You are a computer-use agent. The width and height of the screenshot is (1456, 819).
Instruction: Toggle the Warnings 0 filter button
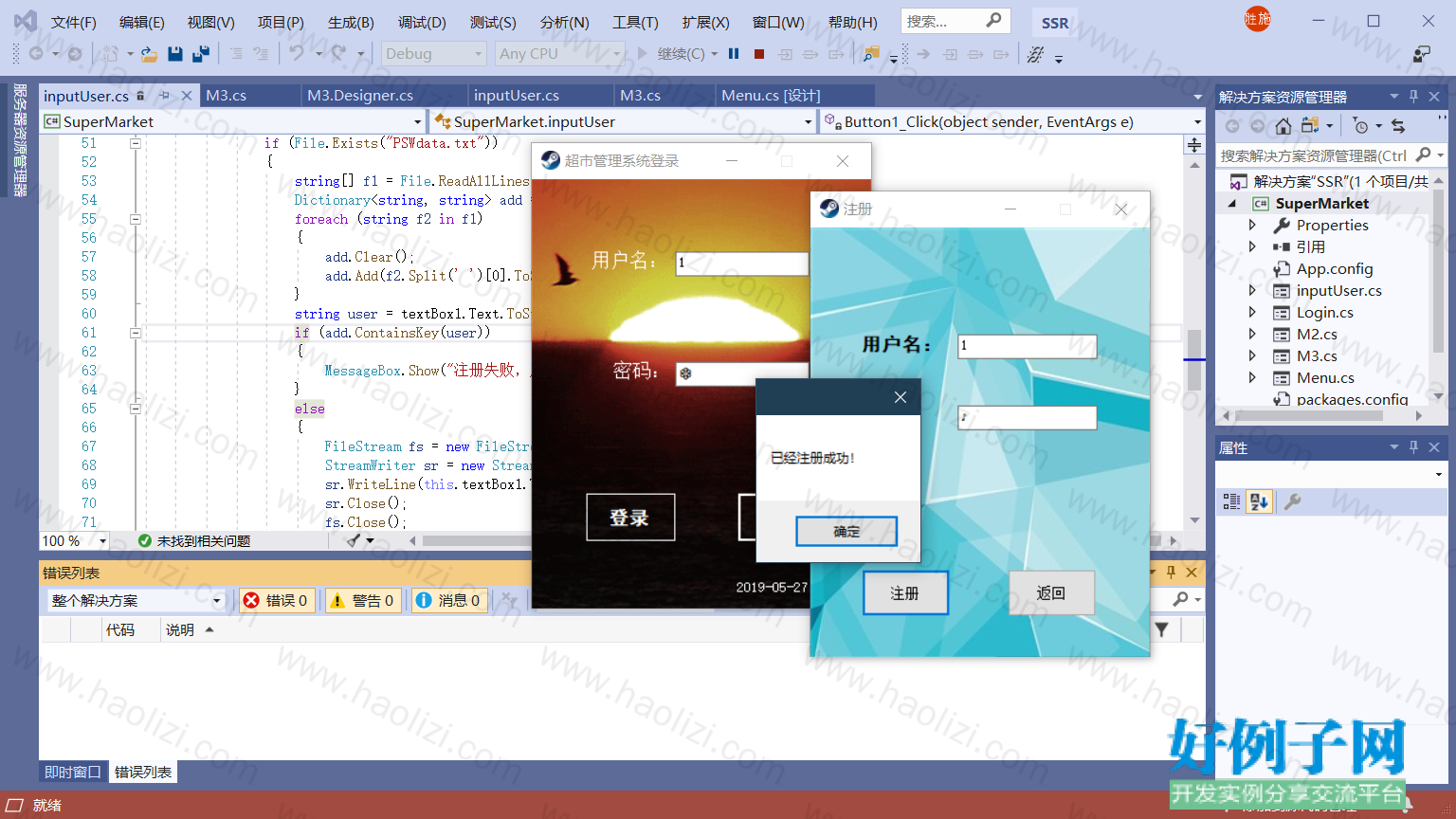pyautogui.click(x=362, y=600)
